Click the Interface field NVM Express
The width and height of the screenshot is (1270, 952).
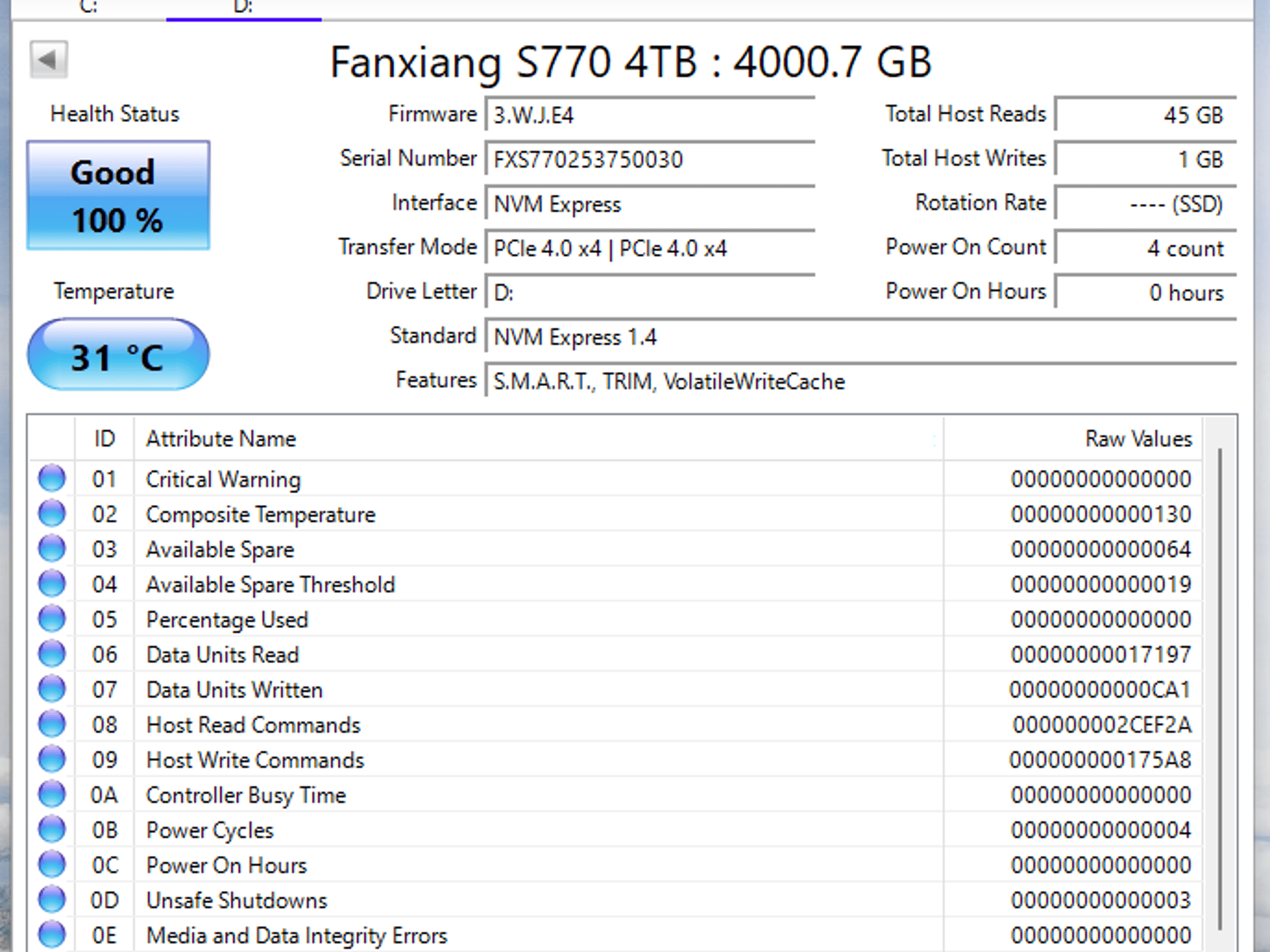[x=650, y=204]
